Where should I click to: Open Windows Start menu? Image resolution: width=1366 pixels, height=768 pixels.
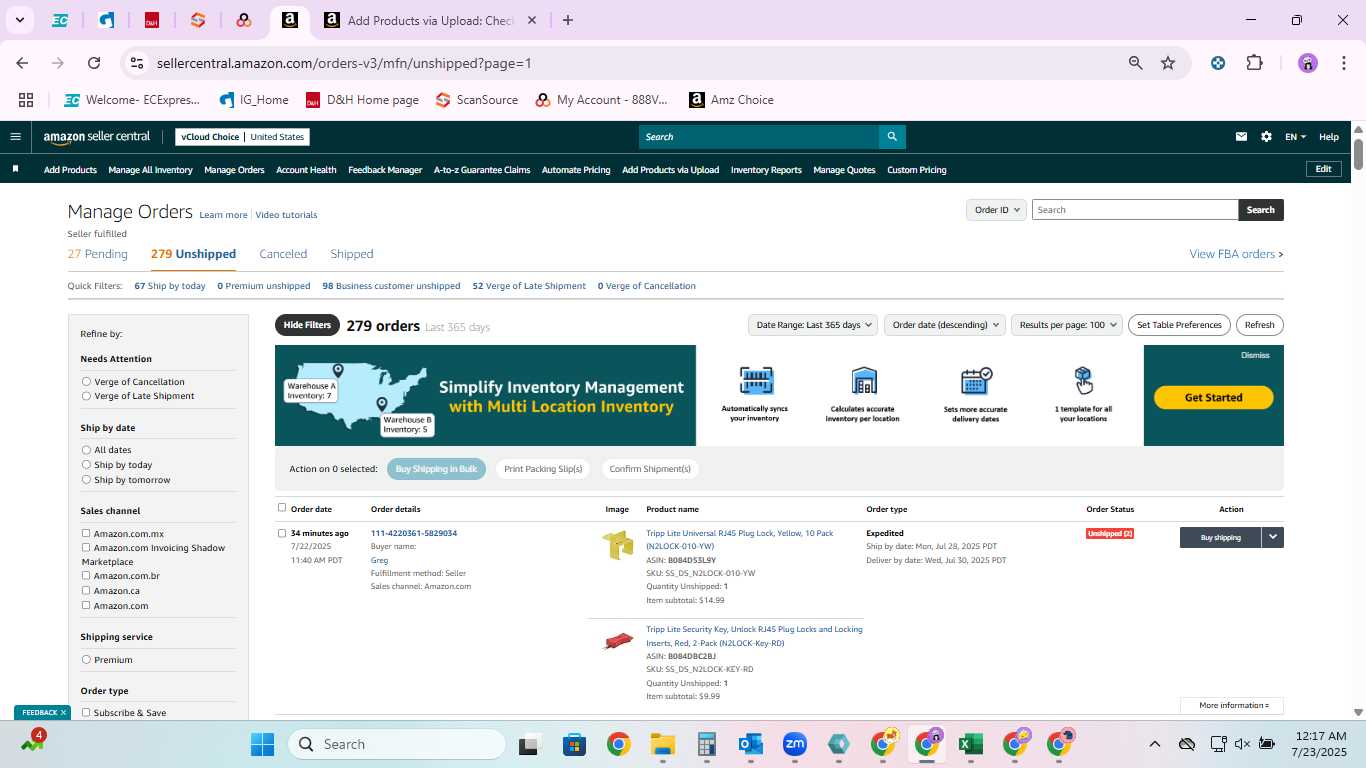point(262,744)
